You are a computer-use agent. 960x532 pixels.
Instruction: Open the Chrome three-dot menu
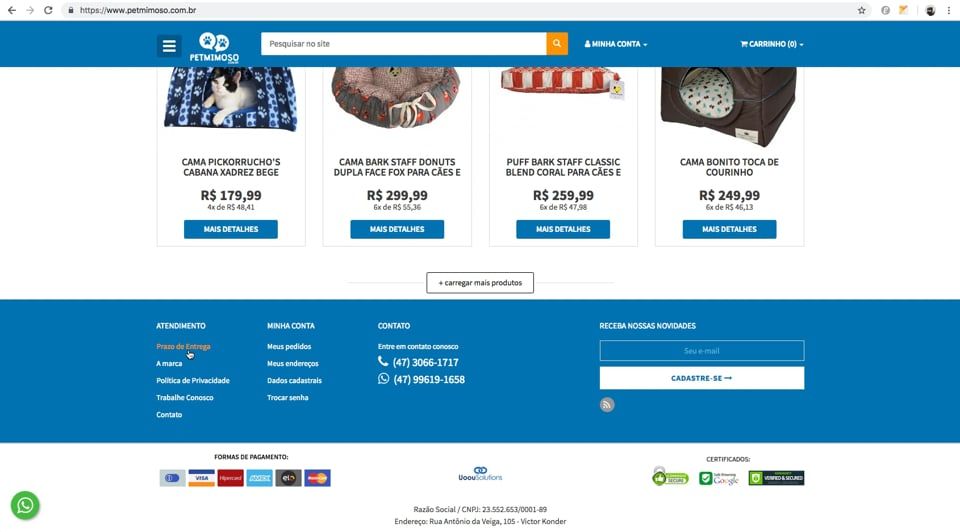949,10
